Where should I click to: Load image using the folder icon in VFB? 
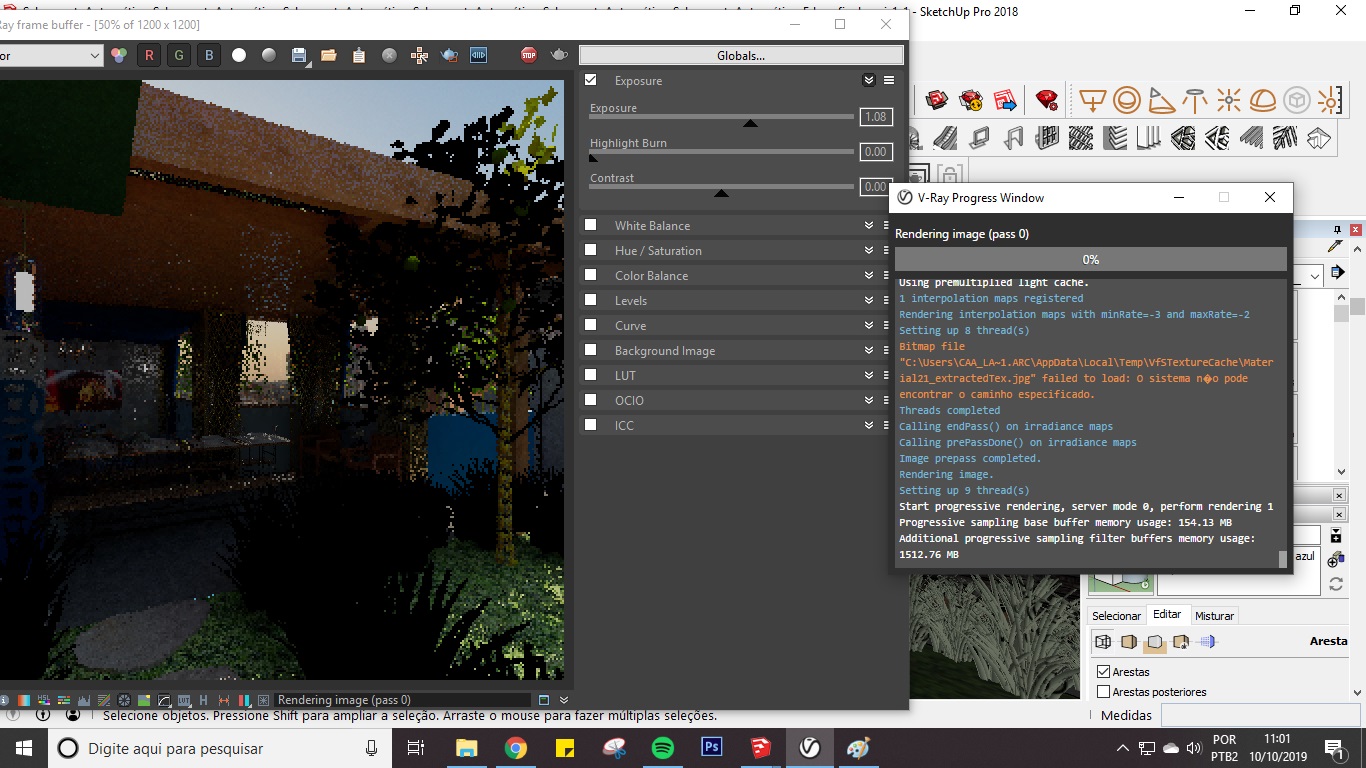[329, 55]
